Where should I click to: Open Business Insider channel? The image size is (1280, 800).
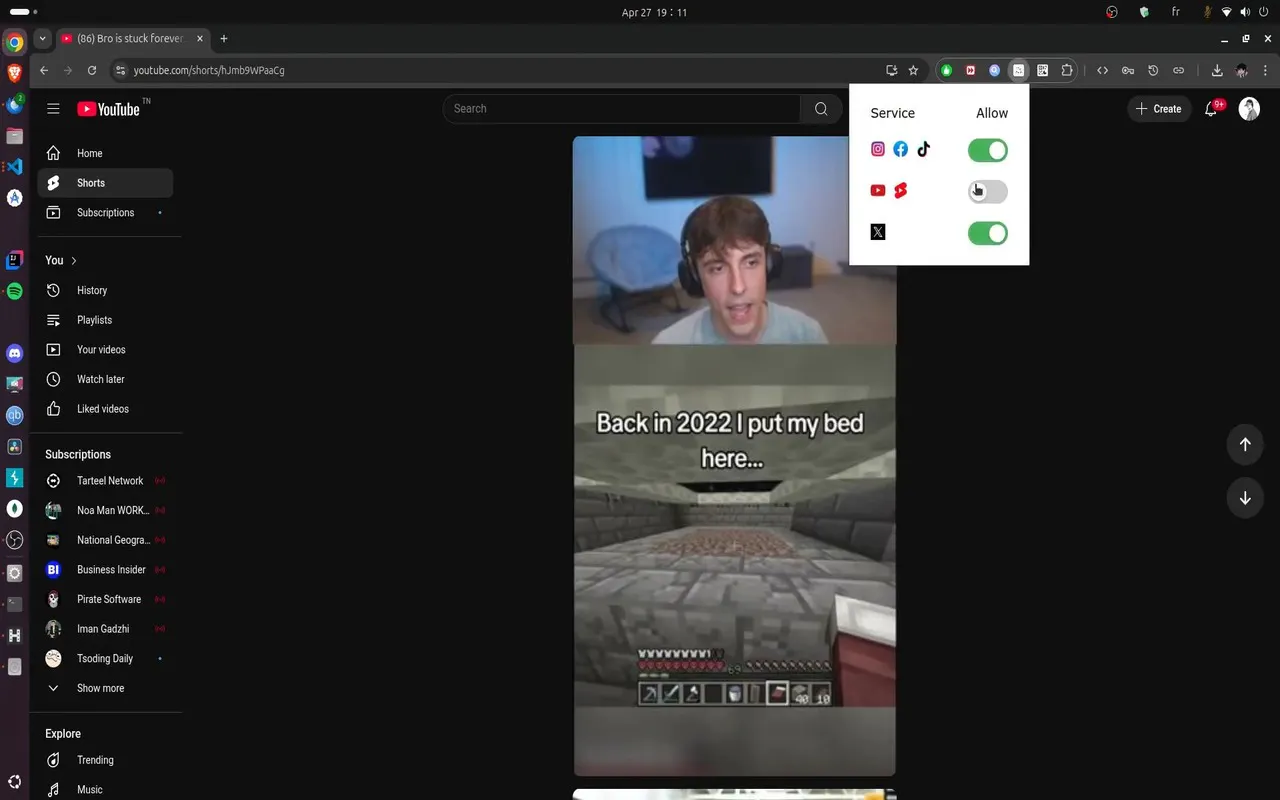(106, 570)
